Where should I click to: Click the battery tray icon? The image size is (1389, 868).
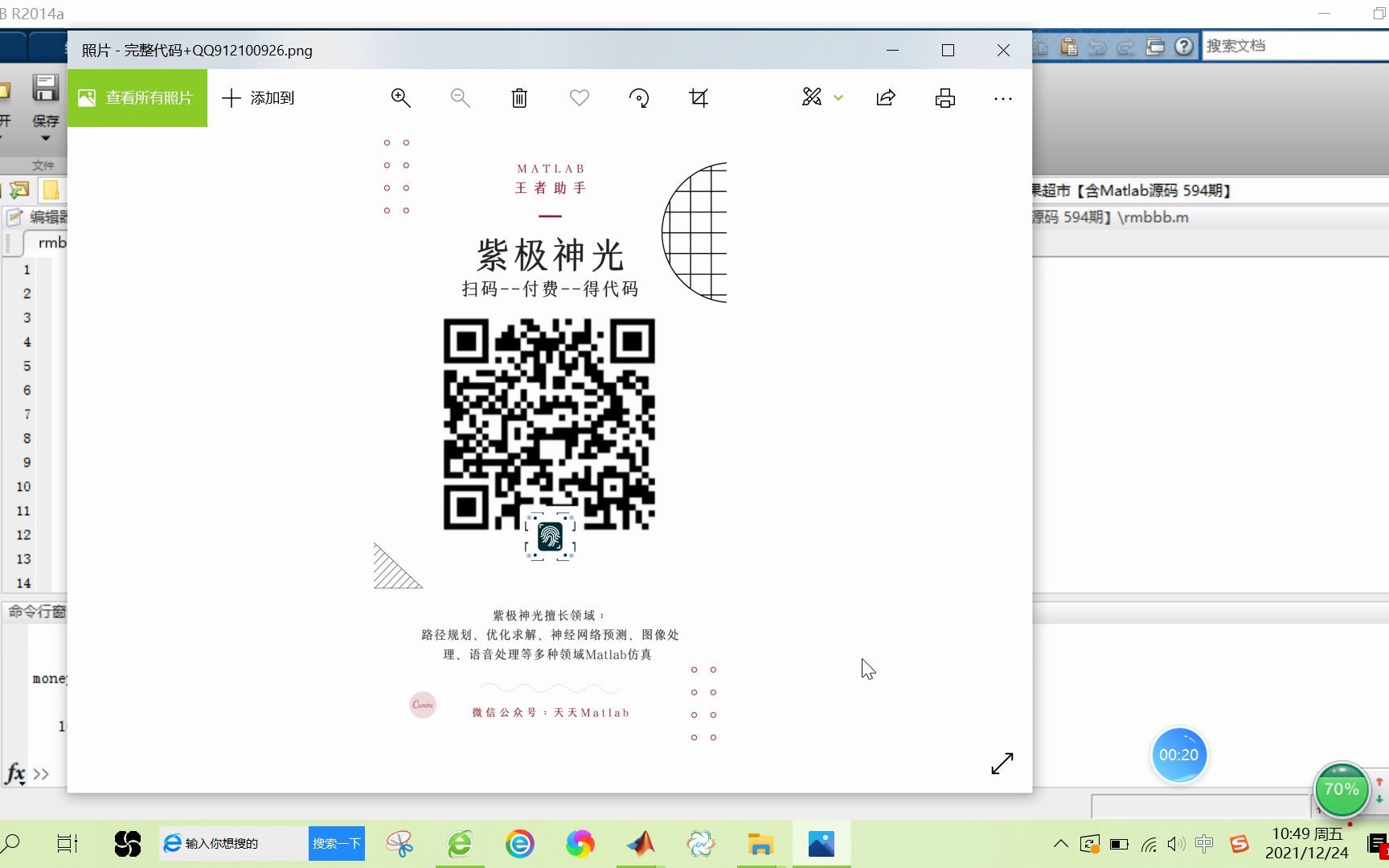[1119, 845]
